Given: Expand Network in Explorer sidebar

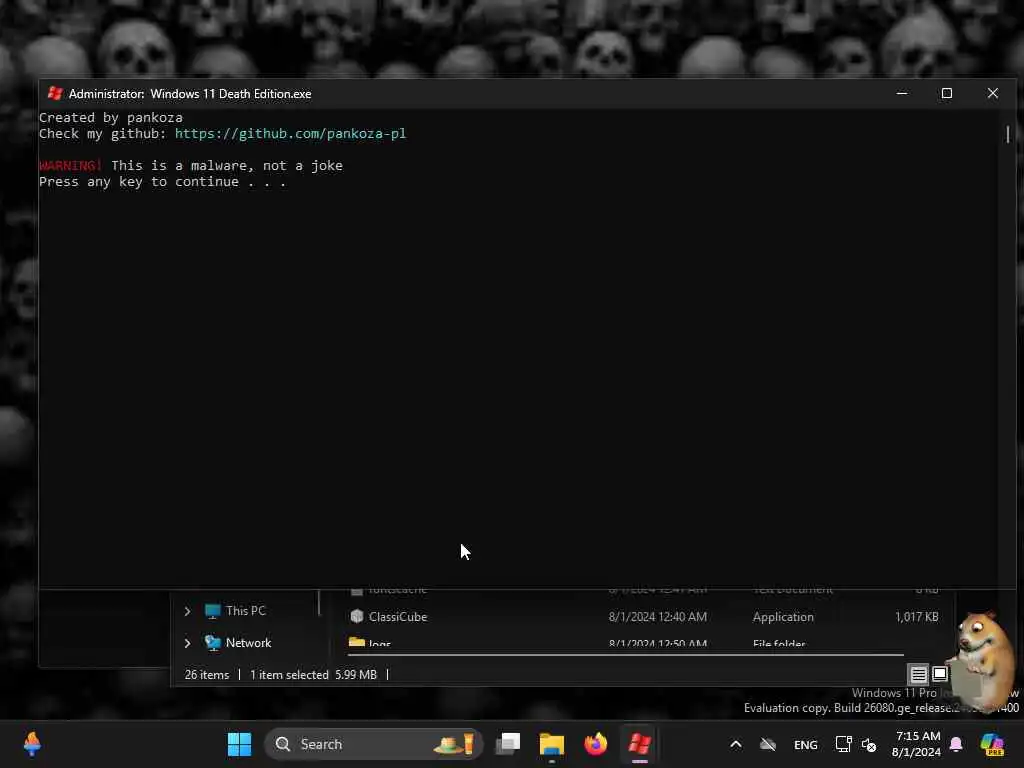Looking at the screenshot, I should [187, 643].
